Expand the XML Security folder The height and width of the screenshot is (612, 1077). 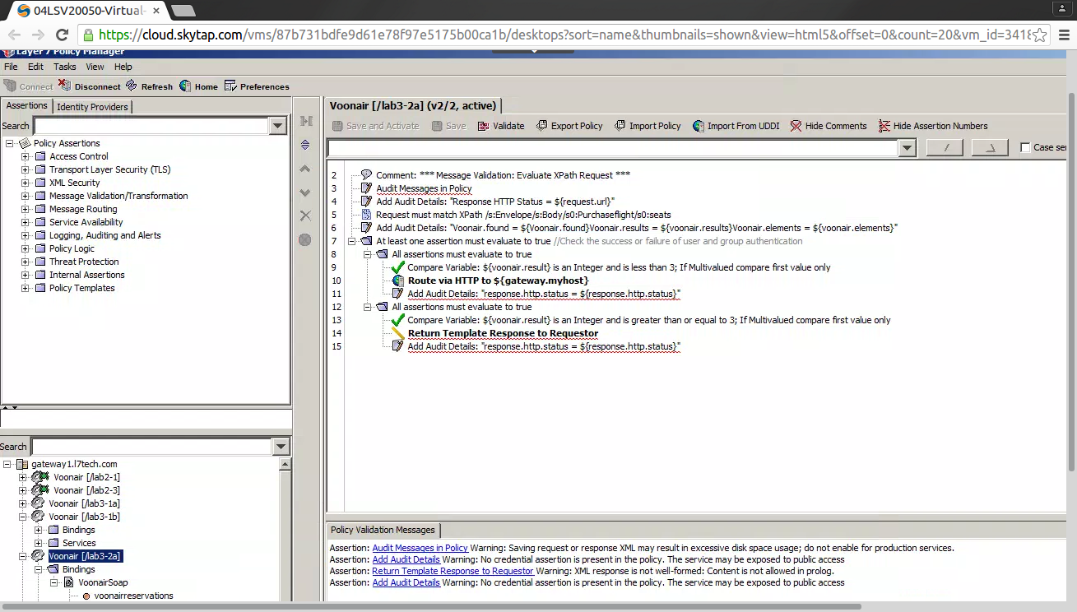click(25, 183)
